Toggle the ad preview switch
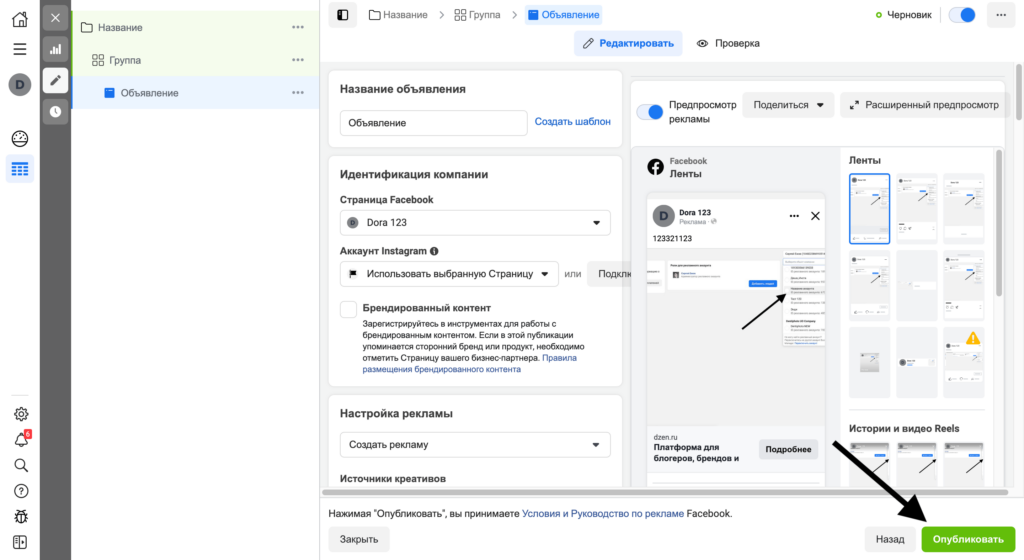The width and height of the screenshot is (1024, 560). click(650, 112)
